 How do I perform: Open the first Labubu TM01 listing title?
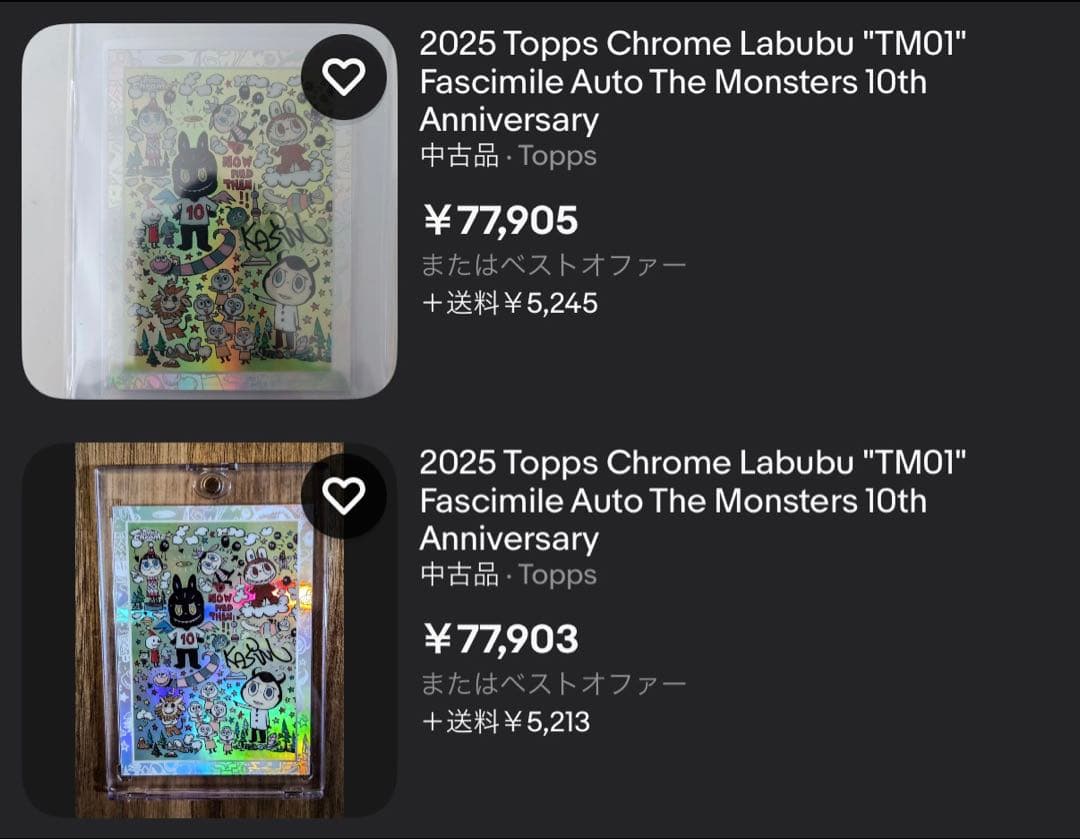point(670,82)
